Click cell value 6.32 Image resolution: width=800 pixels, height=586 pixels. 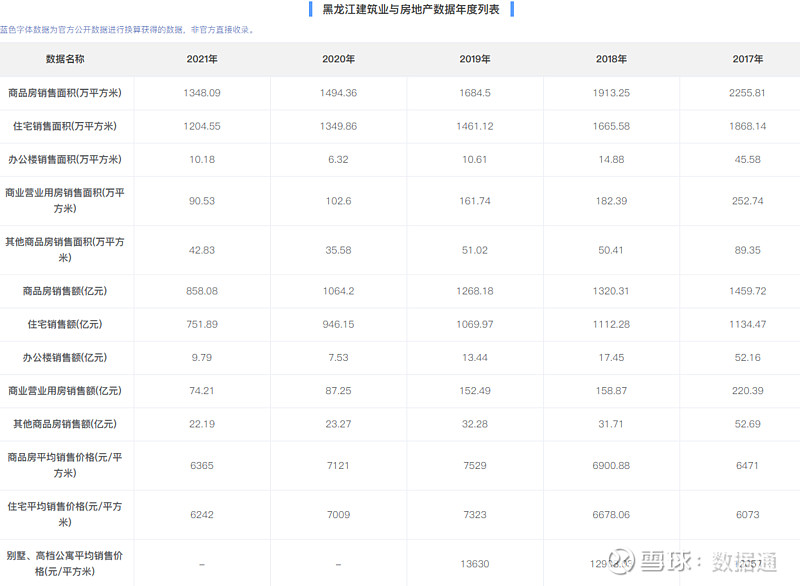coord(338,159)
